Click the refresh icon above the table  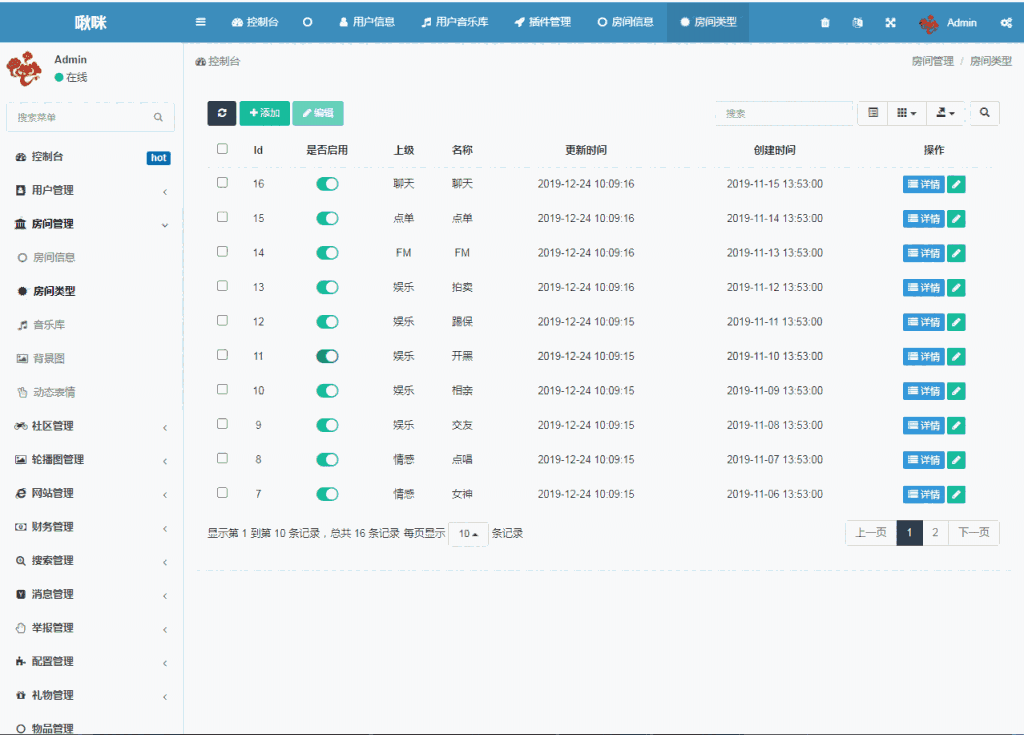(x=221, y=113)
